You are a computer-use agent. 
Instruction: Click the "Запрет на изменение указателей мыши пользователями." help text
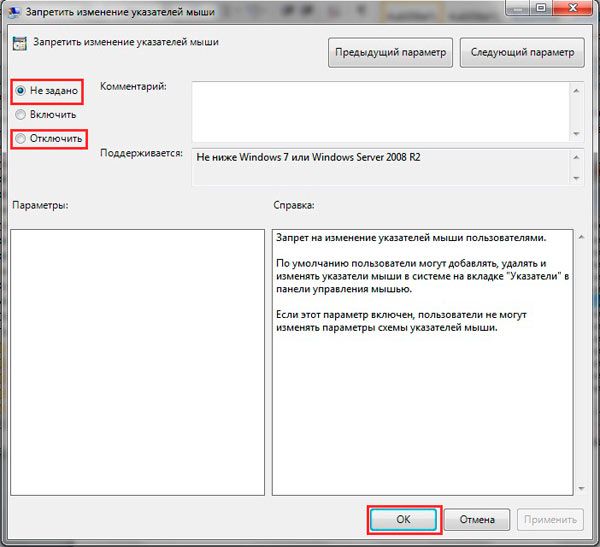click(411, 238)
